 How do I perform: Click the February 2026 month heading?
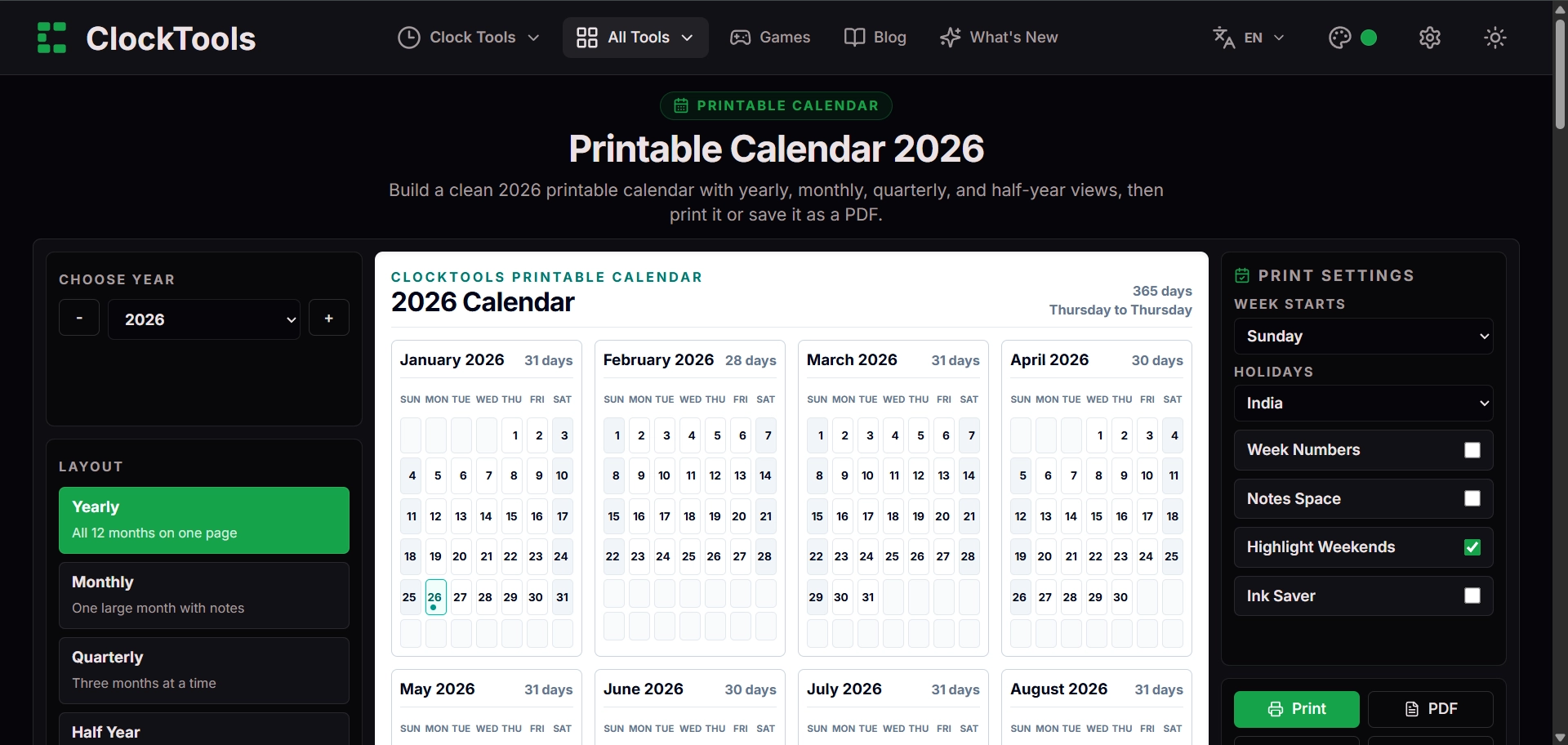coord(658,360)
